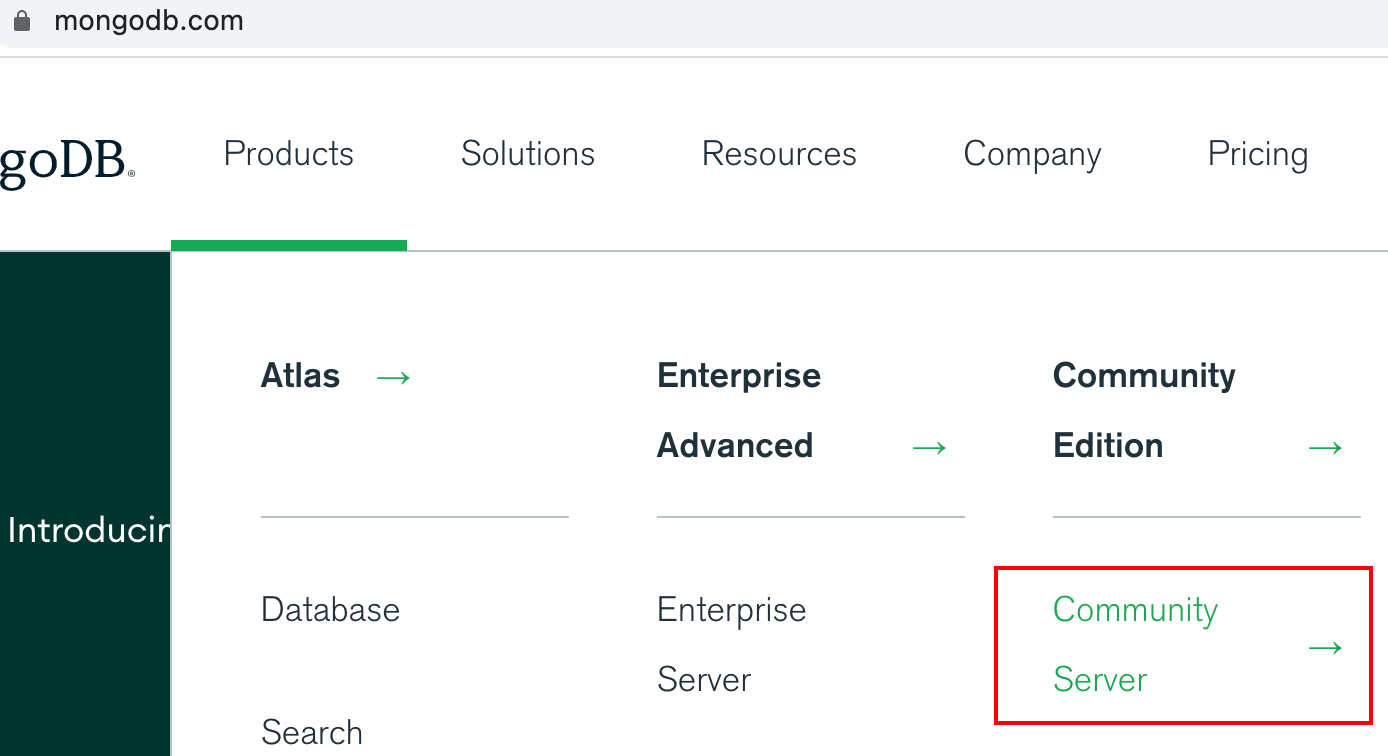Viewport: 1388px width, 756px height.
Task: Click the lock icon in address bar
Action: [x=21, y=21]
